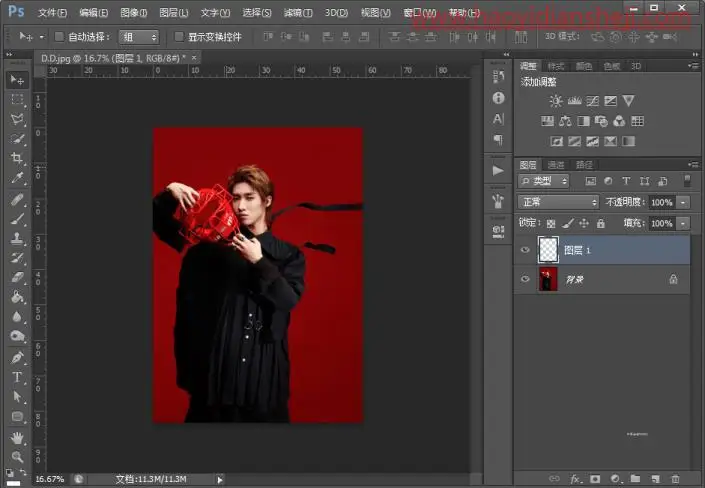This screenshot has height=488, width=705.
Task: Open the Actions panel play icon
Action: pos(498,170)
